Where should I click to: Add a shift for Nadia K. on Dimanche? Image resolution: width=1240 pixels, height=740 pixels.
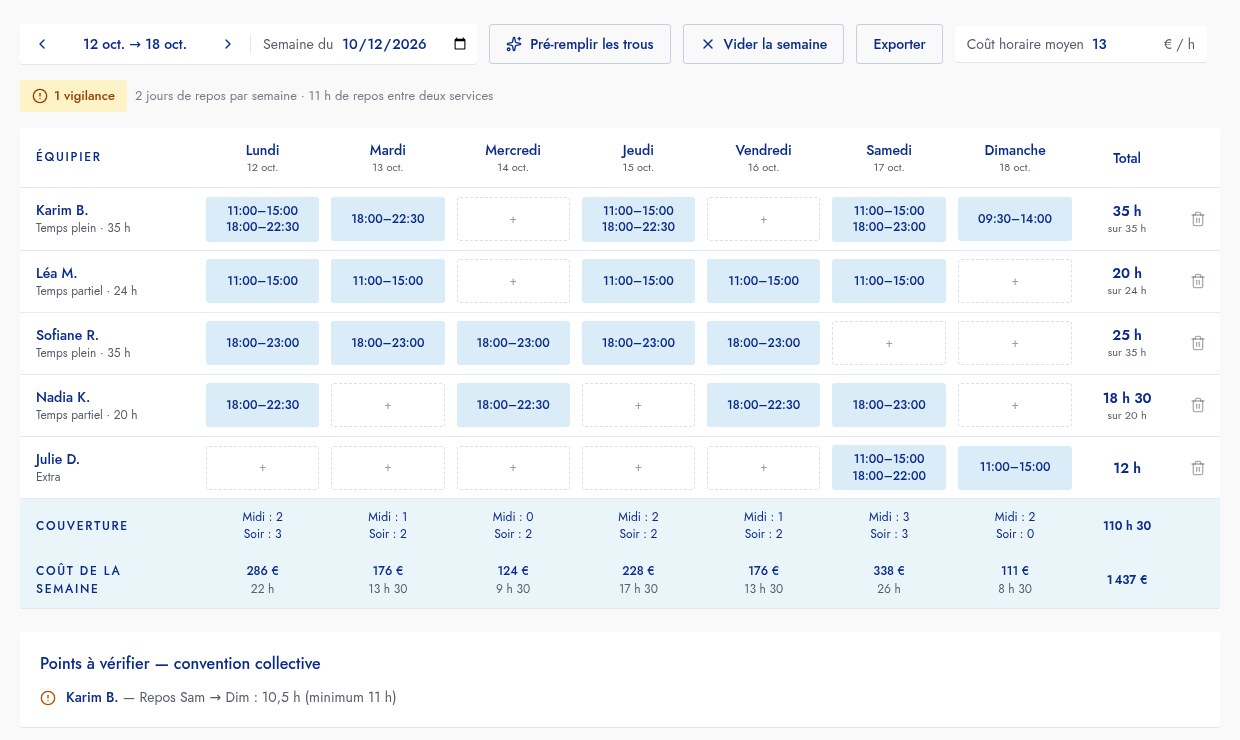1015,405
